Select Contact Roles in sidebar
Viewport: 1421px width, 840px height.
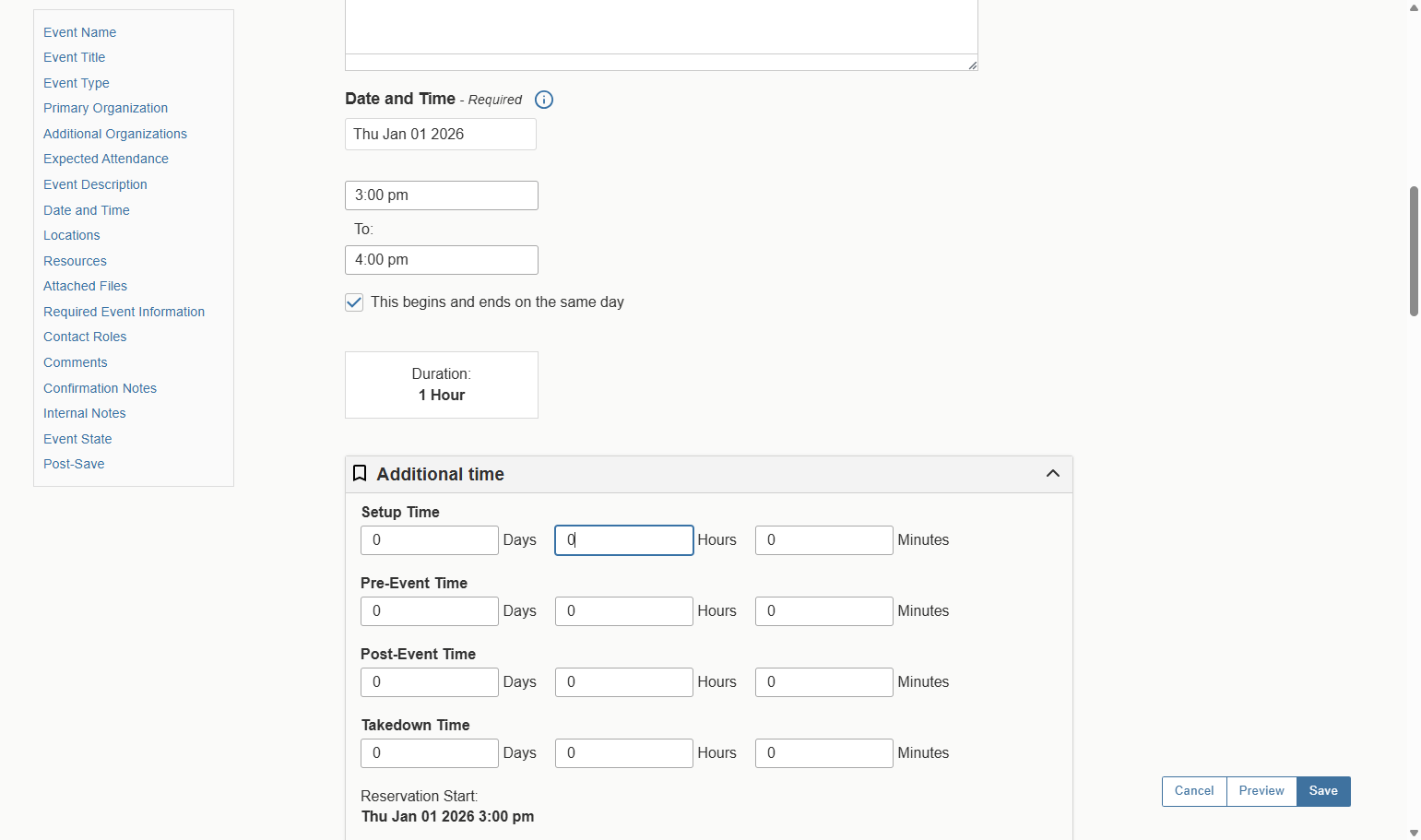click(85, 337)
